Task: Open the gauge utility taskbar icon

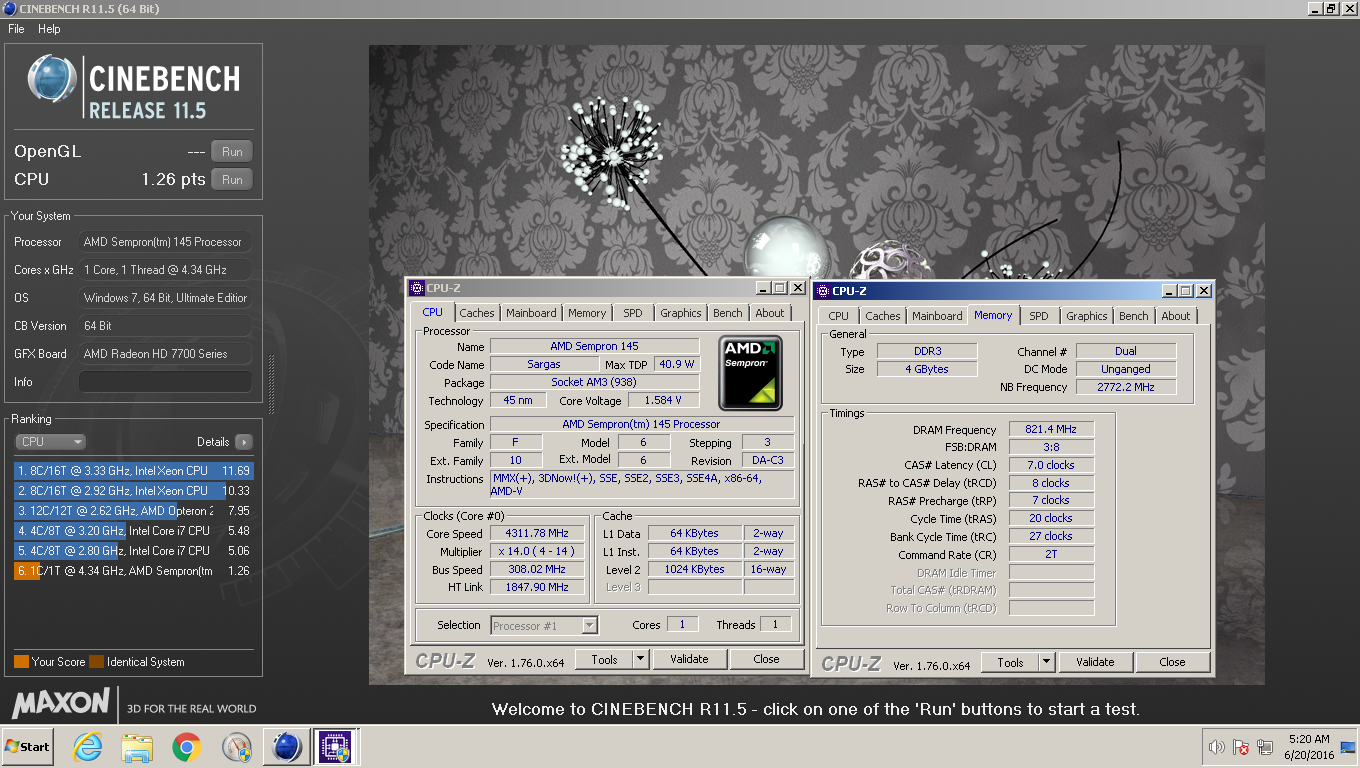Action: [237, 747]
